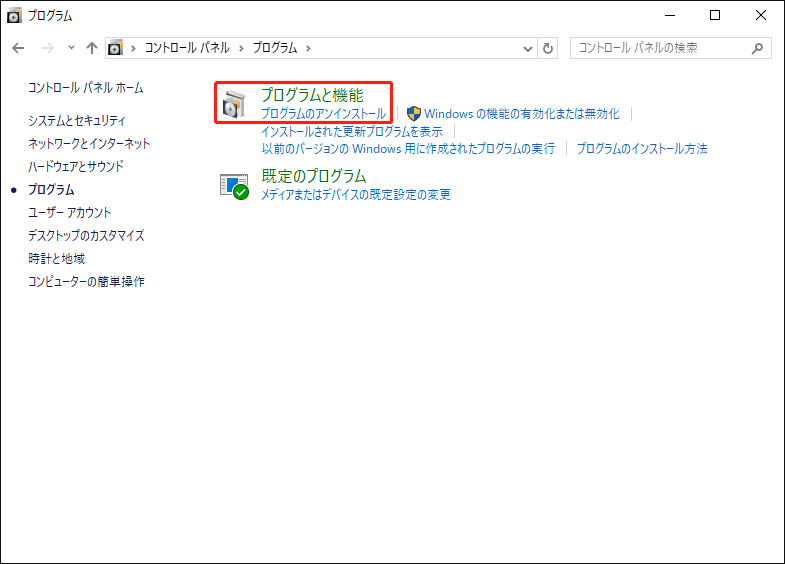Click プログラムのアンインストール link

click(x=323, y=114)
